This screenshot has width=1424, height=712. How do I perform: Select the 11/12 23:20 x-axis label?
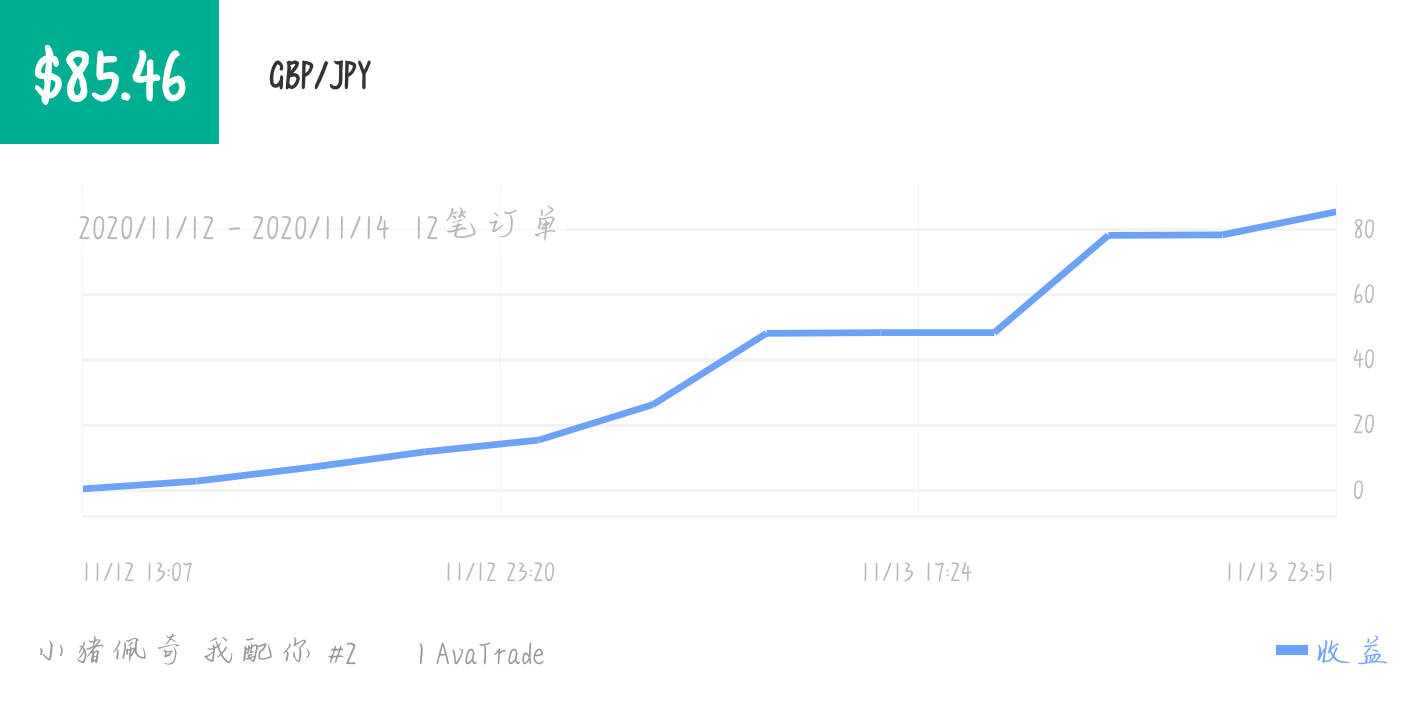click(x=500, y=572)
